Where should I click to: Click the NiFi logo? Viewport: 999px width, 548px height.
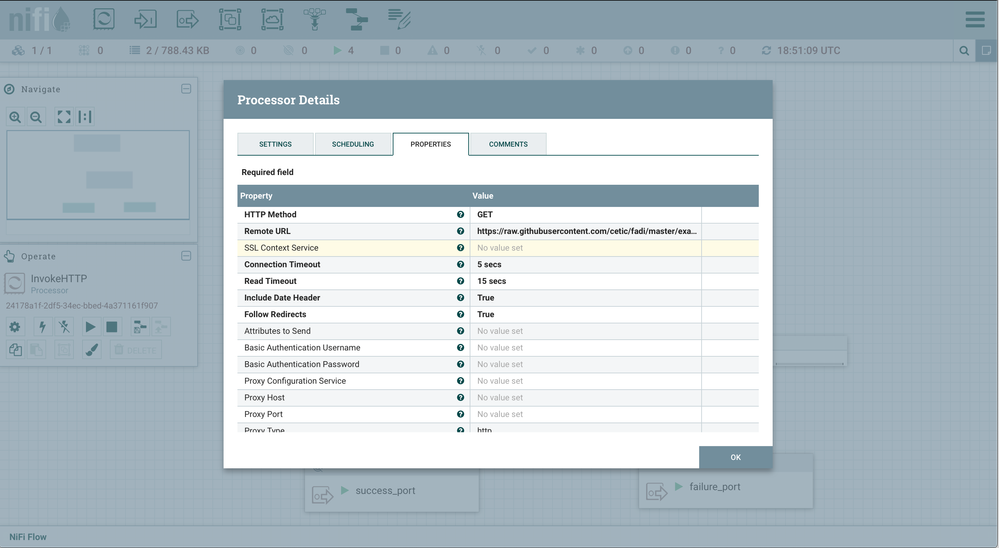39,19
